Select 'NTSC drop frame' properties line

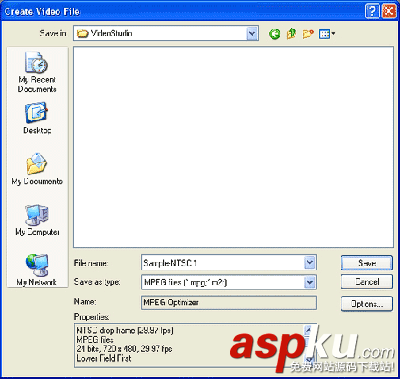tap(125, 331)
